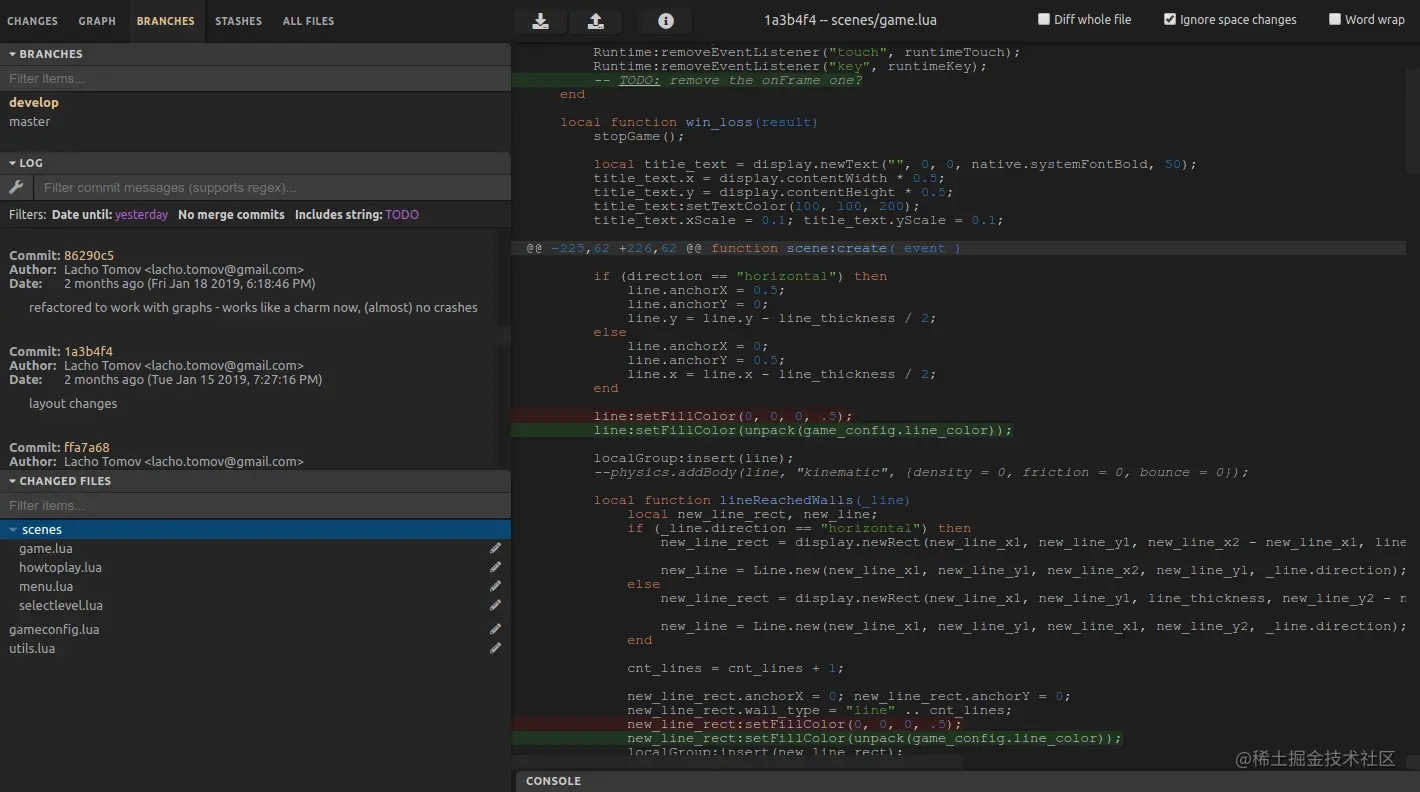Open the info icon button
Screen dimensions: 1420x792
666,21
